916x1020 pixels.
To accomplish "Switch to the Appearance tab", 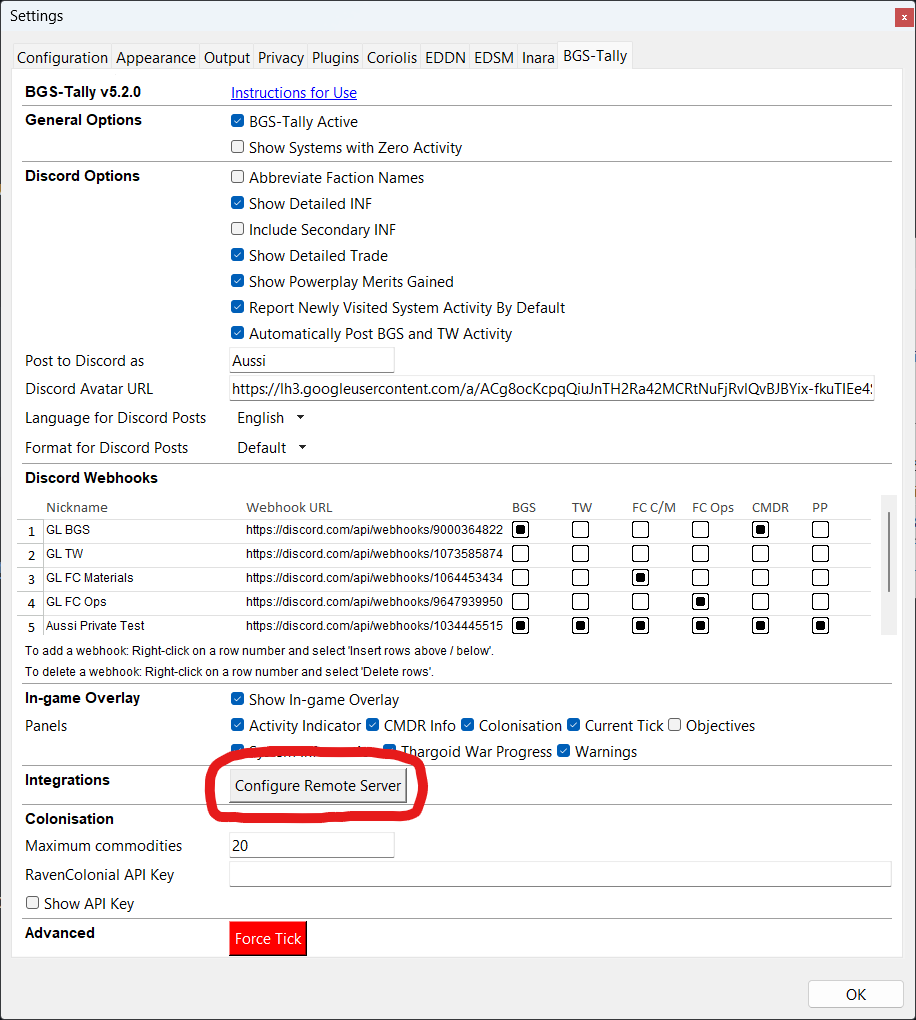I will pos(155,58).
